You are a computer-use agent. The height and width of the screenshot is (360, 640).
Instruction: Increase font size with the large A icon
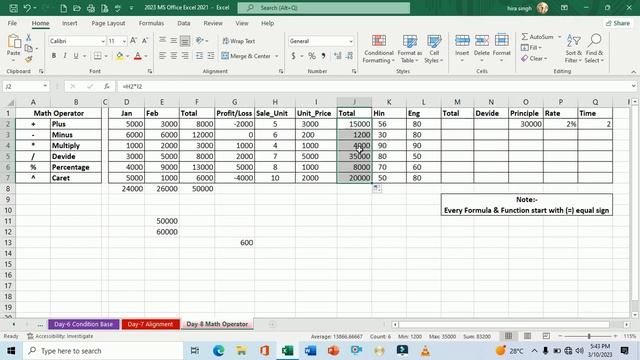tap(133, 41)
